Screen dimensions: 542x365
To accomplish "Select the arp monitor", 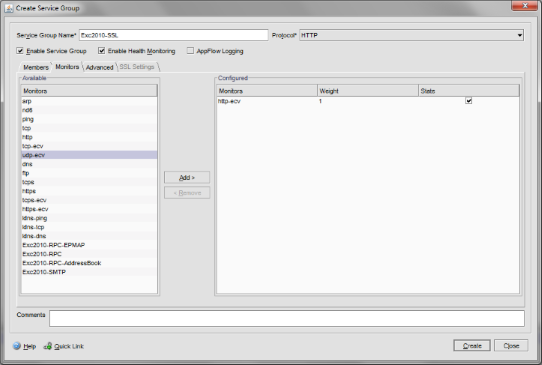I will click(89, 101).
